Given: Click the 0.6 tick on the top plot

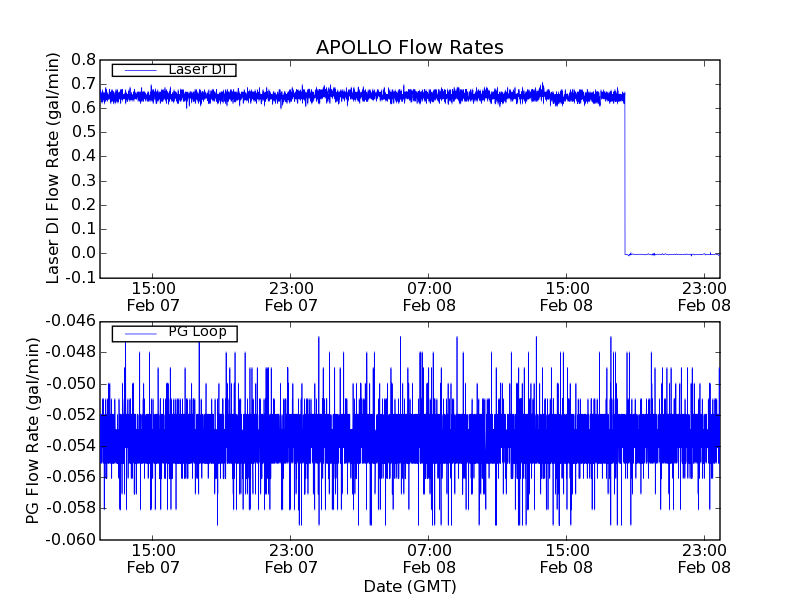Looking at the screenshot, I should point(84,108).
